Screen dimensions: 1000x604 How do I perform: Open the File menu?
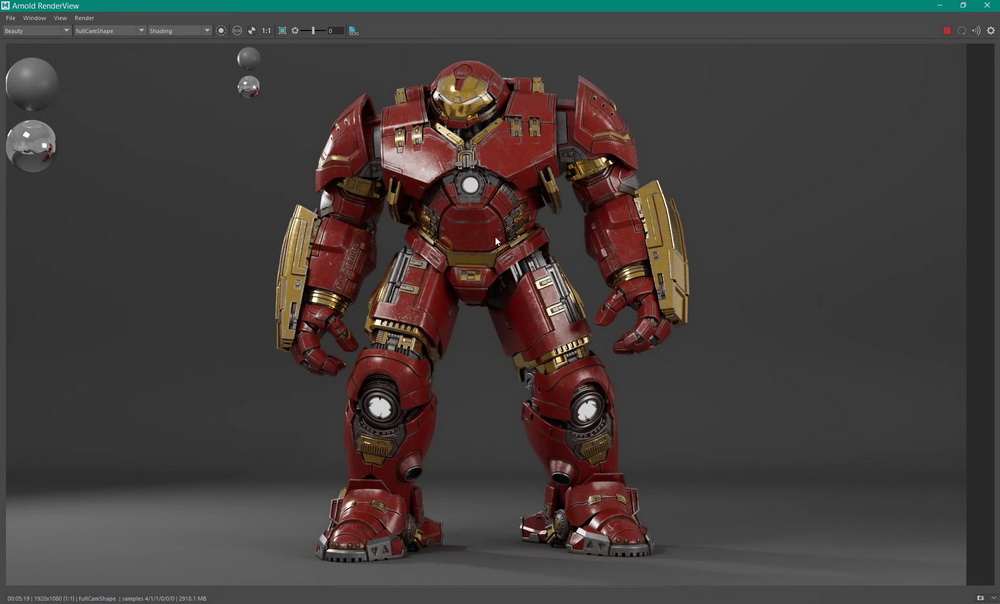click(10, 18)
